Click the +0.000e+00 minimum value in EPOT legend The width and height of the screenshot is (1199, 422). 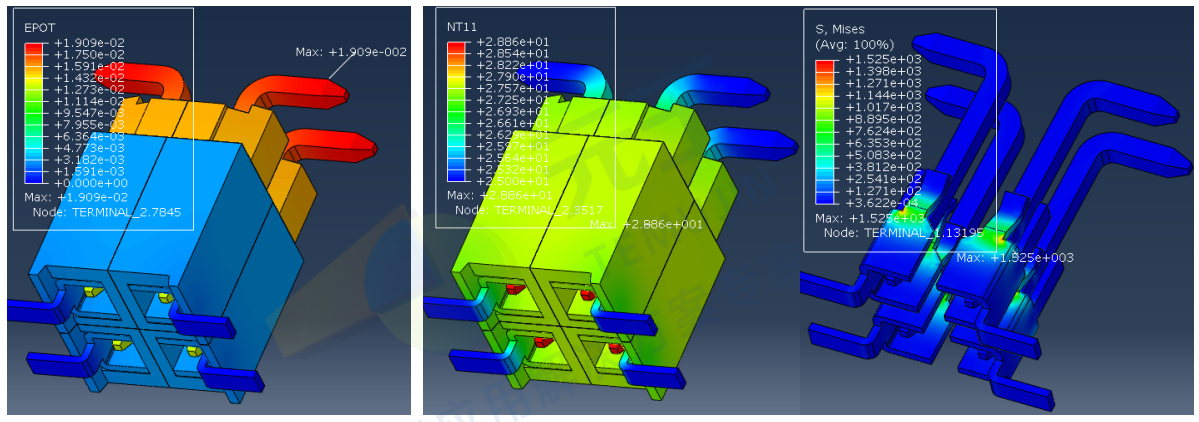coord(89,183)
